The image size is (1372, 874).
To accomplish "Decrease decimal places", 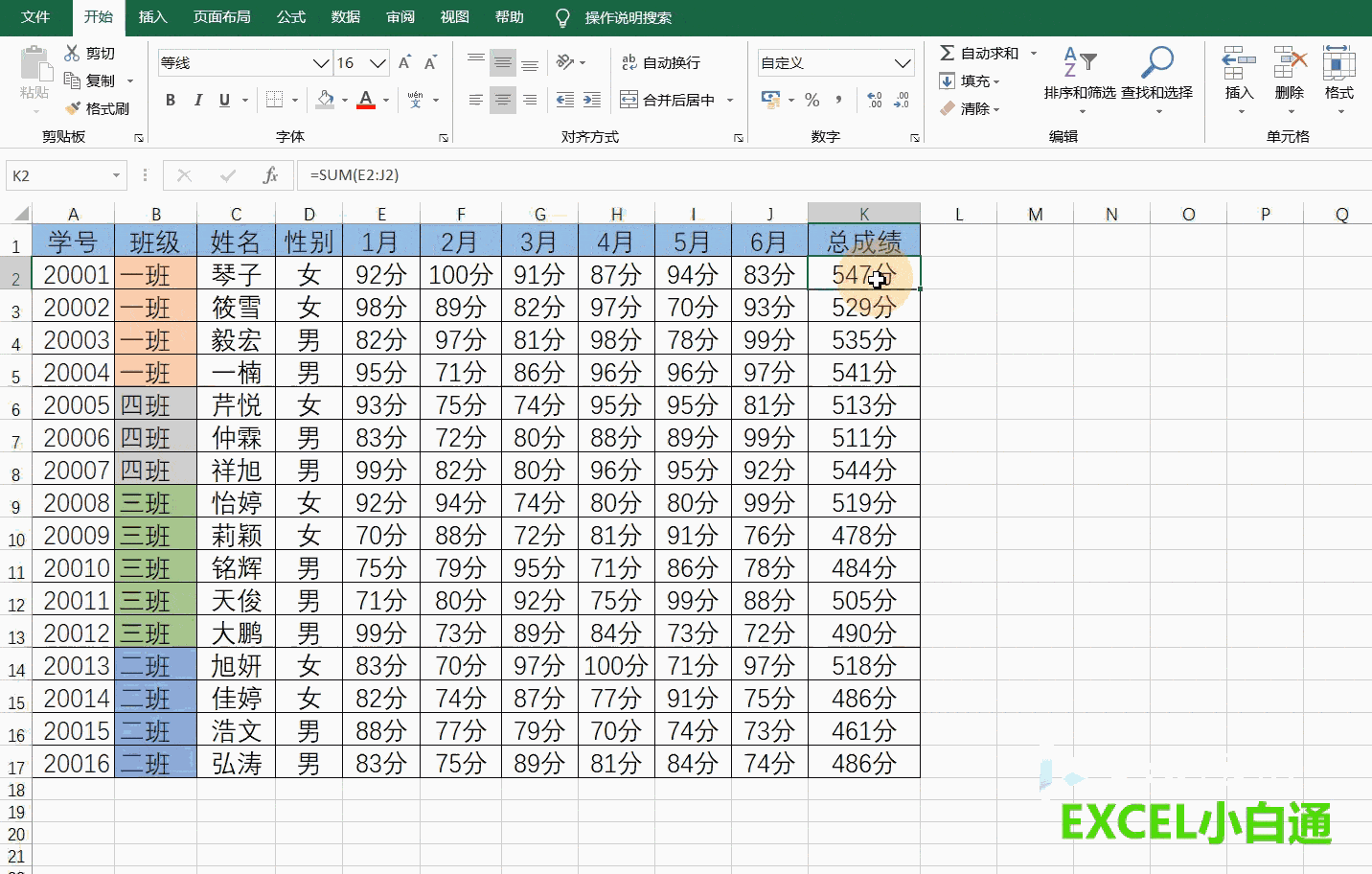I will [x=902, y=100].
